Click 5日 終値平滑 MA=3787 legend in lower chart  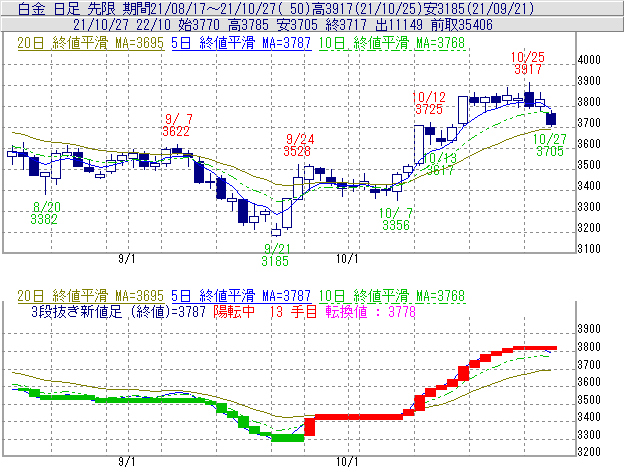point(241,296)
